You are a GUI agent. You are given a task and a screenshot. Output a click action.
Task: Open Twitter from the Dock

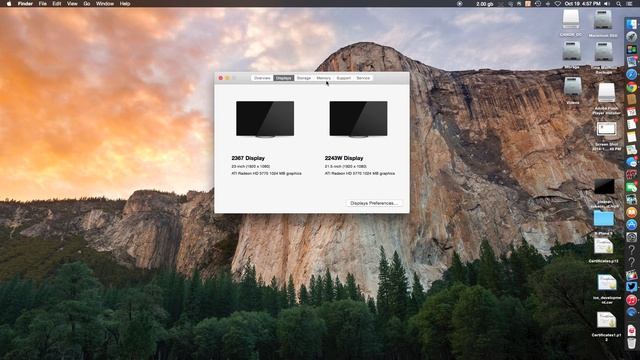[x=631, y=287]
